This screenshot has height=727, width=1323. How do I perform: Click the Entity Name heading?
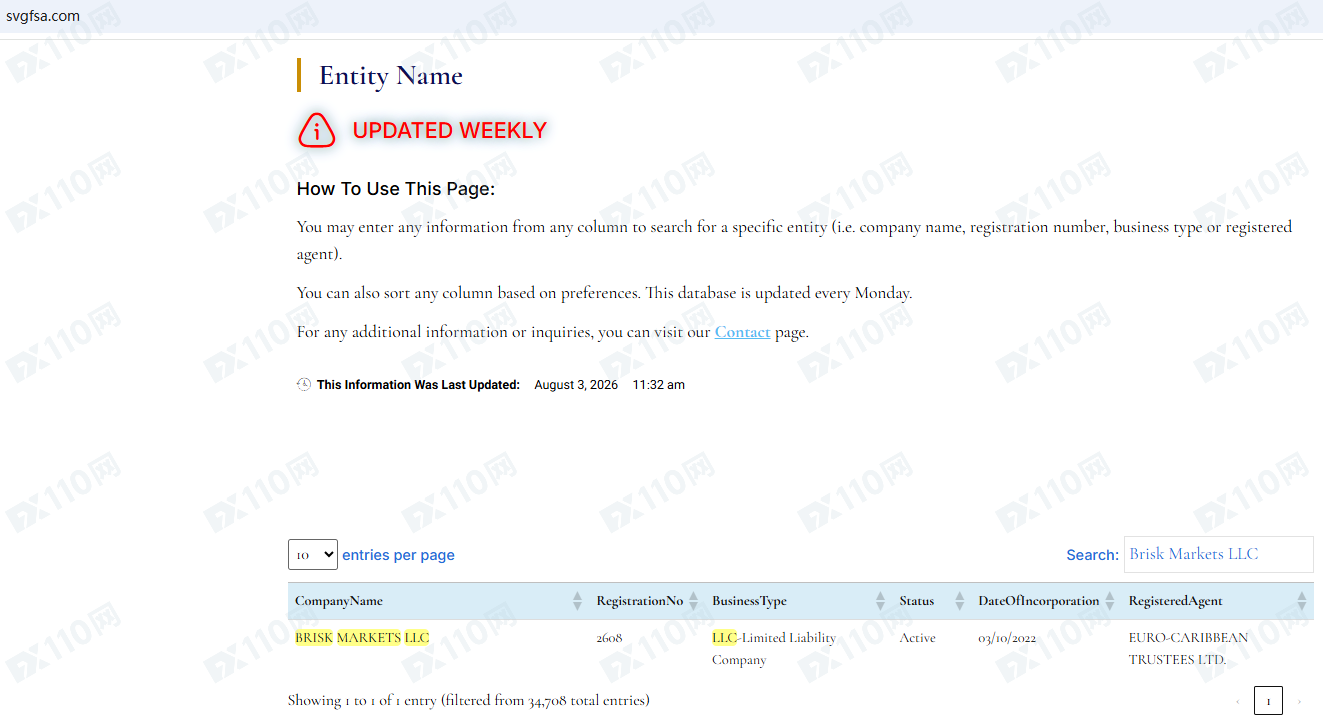point(391,76)
